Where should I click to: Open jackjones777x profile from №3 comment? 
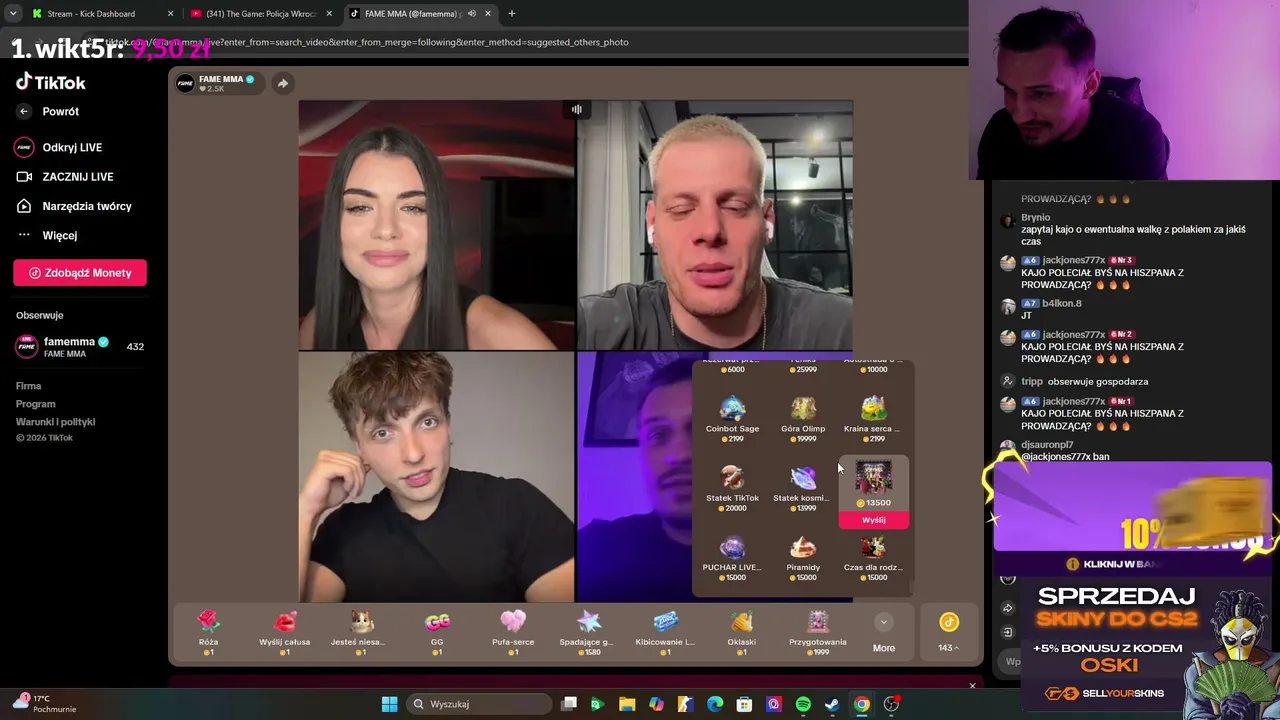click(x=1074, y=260)
